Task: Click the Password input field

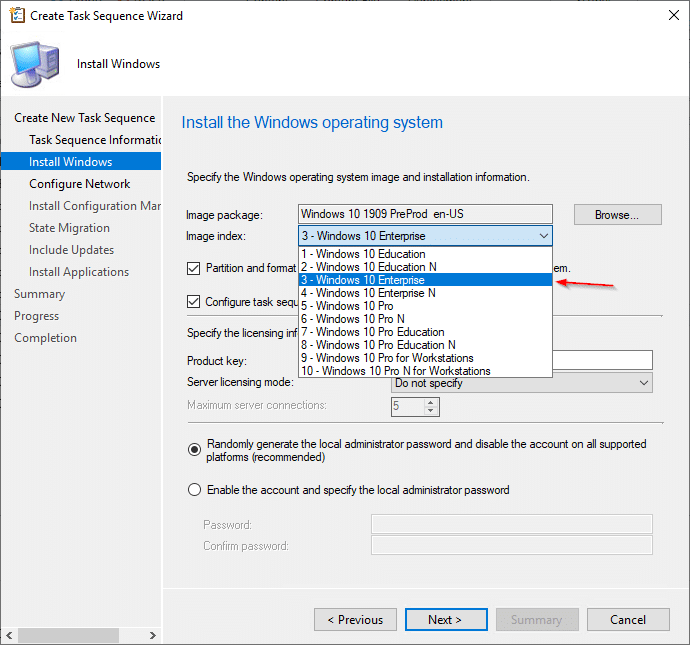Action: tap(512, 524)
